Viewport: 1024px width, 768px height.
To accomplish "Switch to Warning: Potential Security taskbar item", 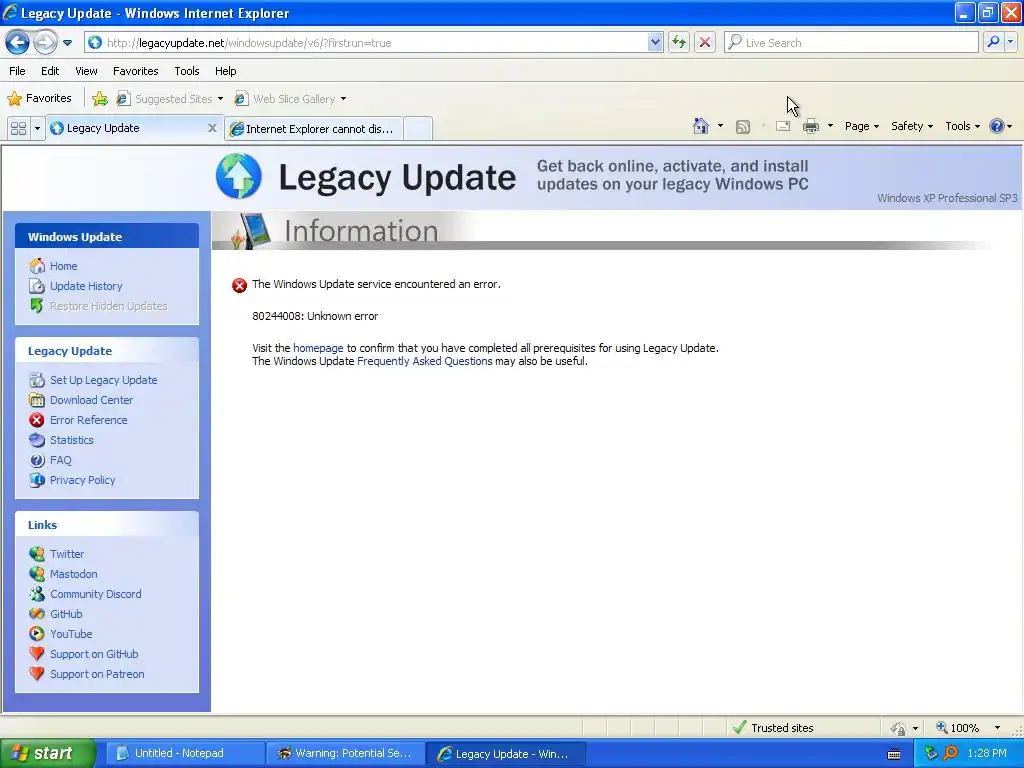I will (x=345, y=754).
